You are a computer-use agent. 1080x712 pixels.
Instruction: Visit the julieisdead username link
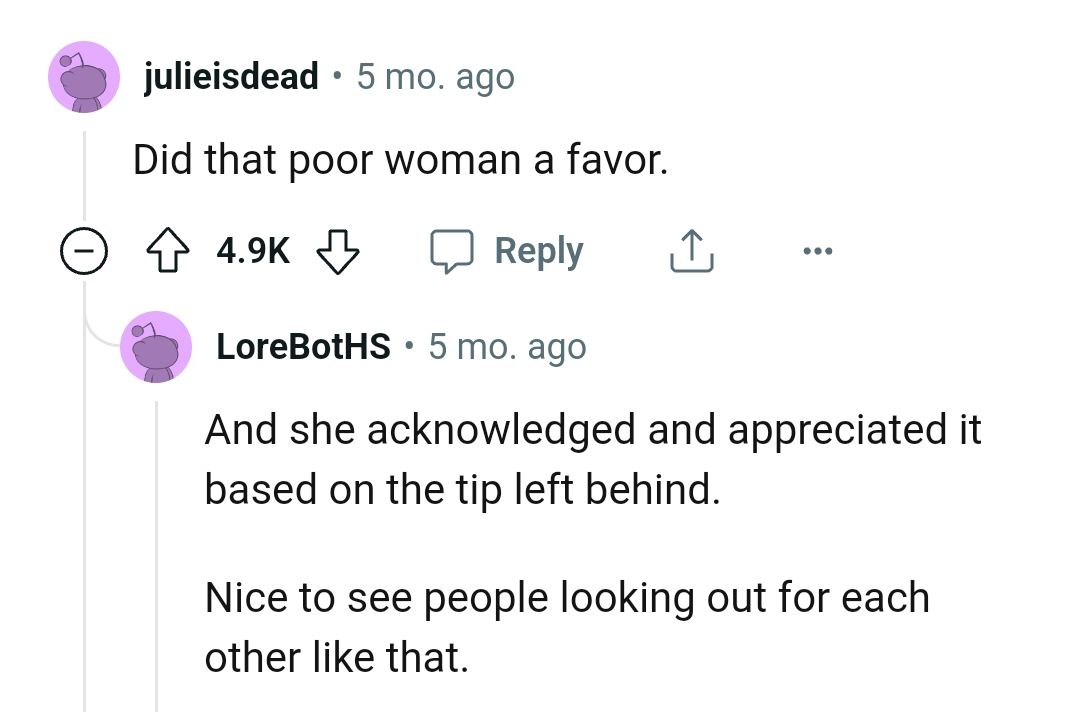(232, 76)
